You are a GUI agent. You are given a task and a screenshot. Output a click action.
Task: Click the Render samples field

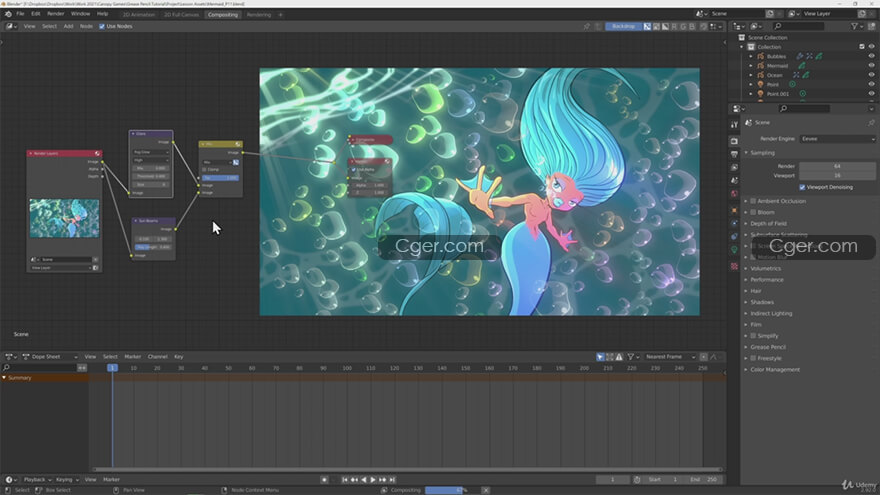[837, 165]
